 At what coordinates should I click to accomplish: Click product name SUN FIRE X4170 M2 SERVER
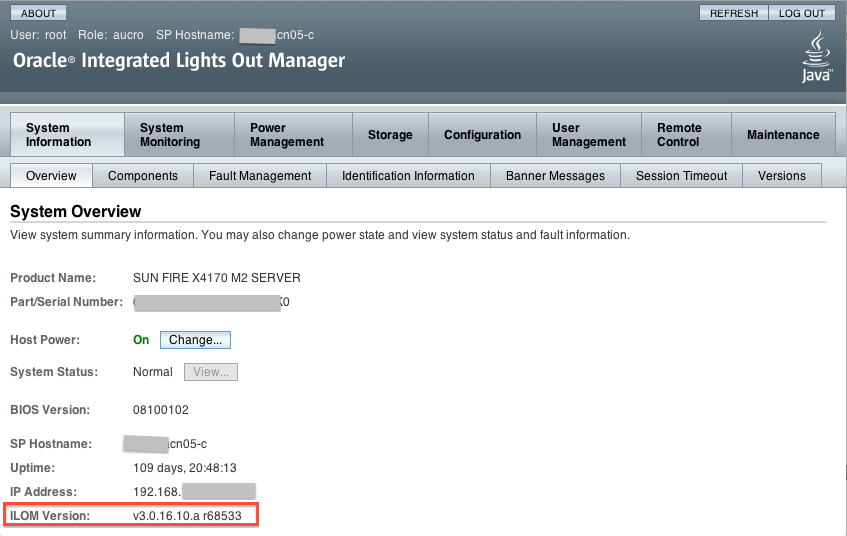pos(217,278)
